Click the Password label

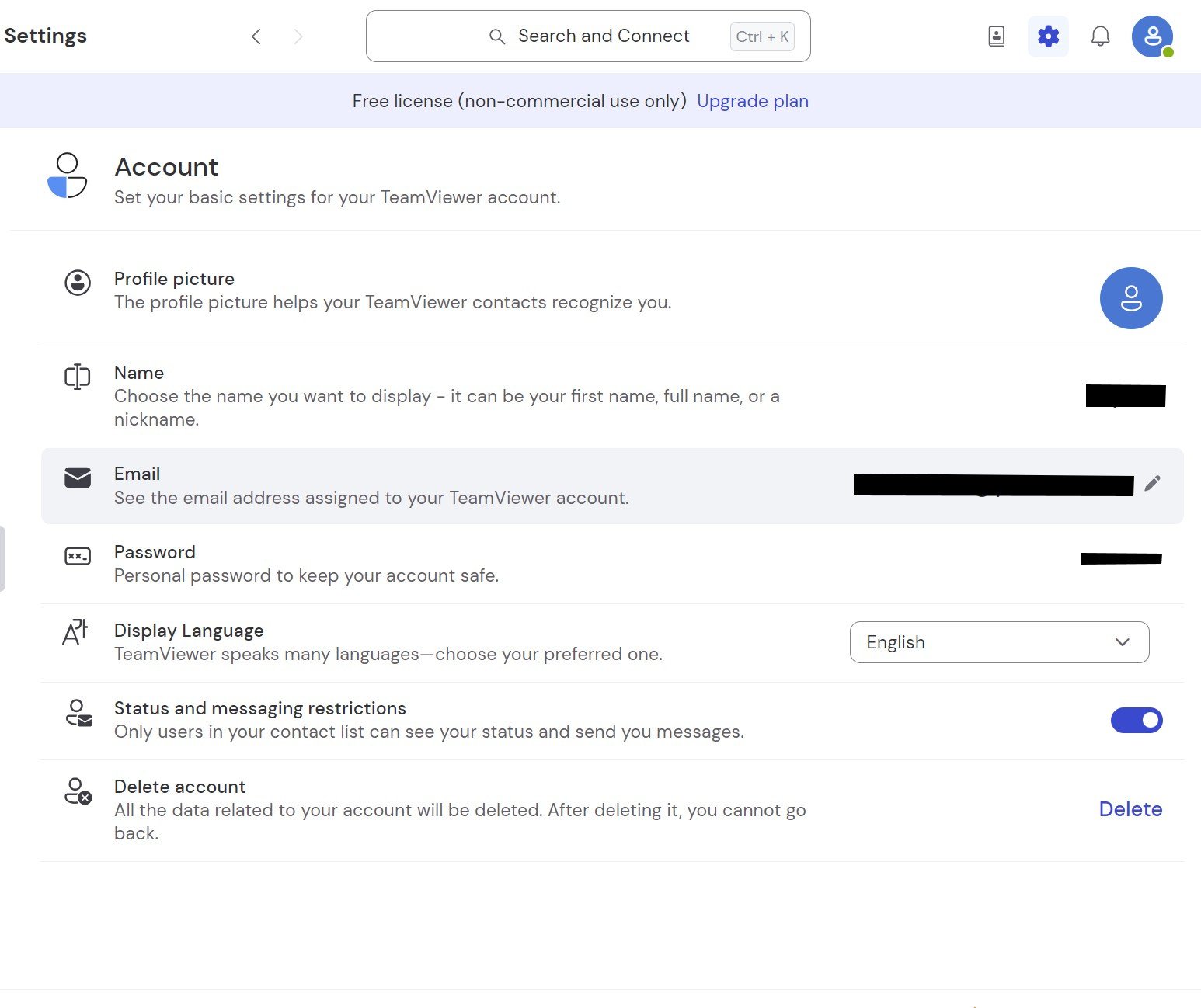tap(155, 552)
